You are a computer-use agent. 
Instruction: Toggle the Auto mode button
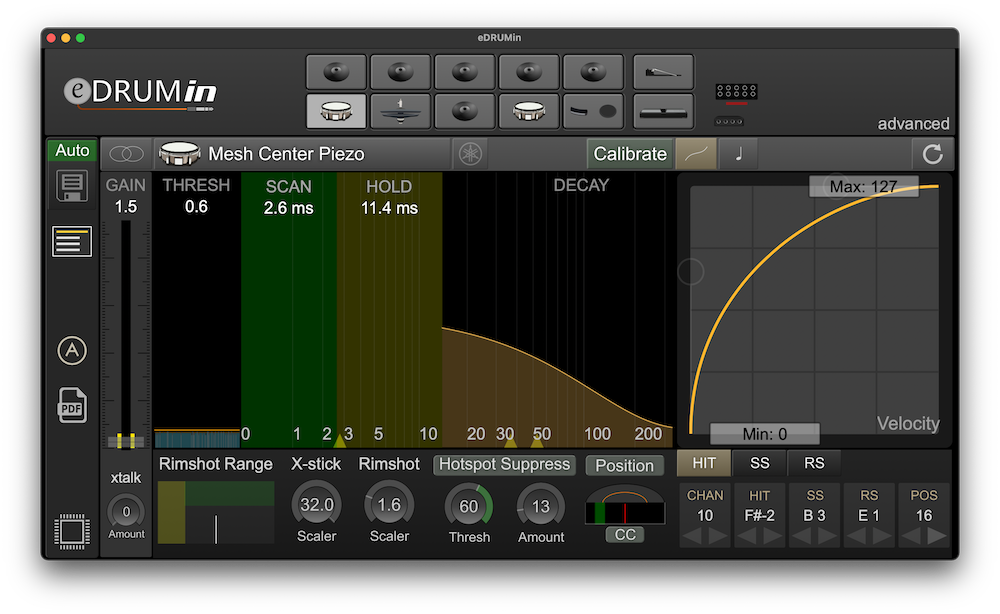(72, 150)
